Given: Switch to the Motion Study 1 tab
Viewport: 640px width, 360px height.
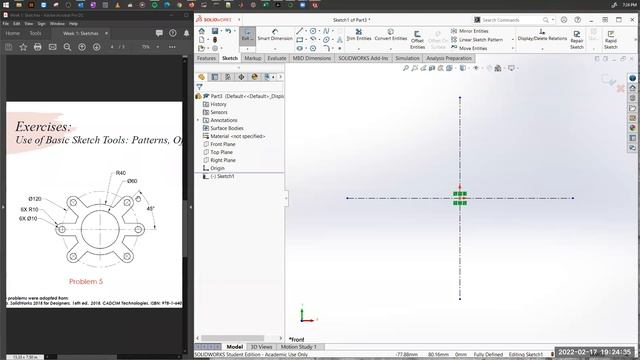Looking at the screenshot, I should [x=299, y=347].
